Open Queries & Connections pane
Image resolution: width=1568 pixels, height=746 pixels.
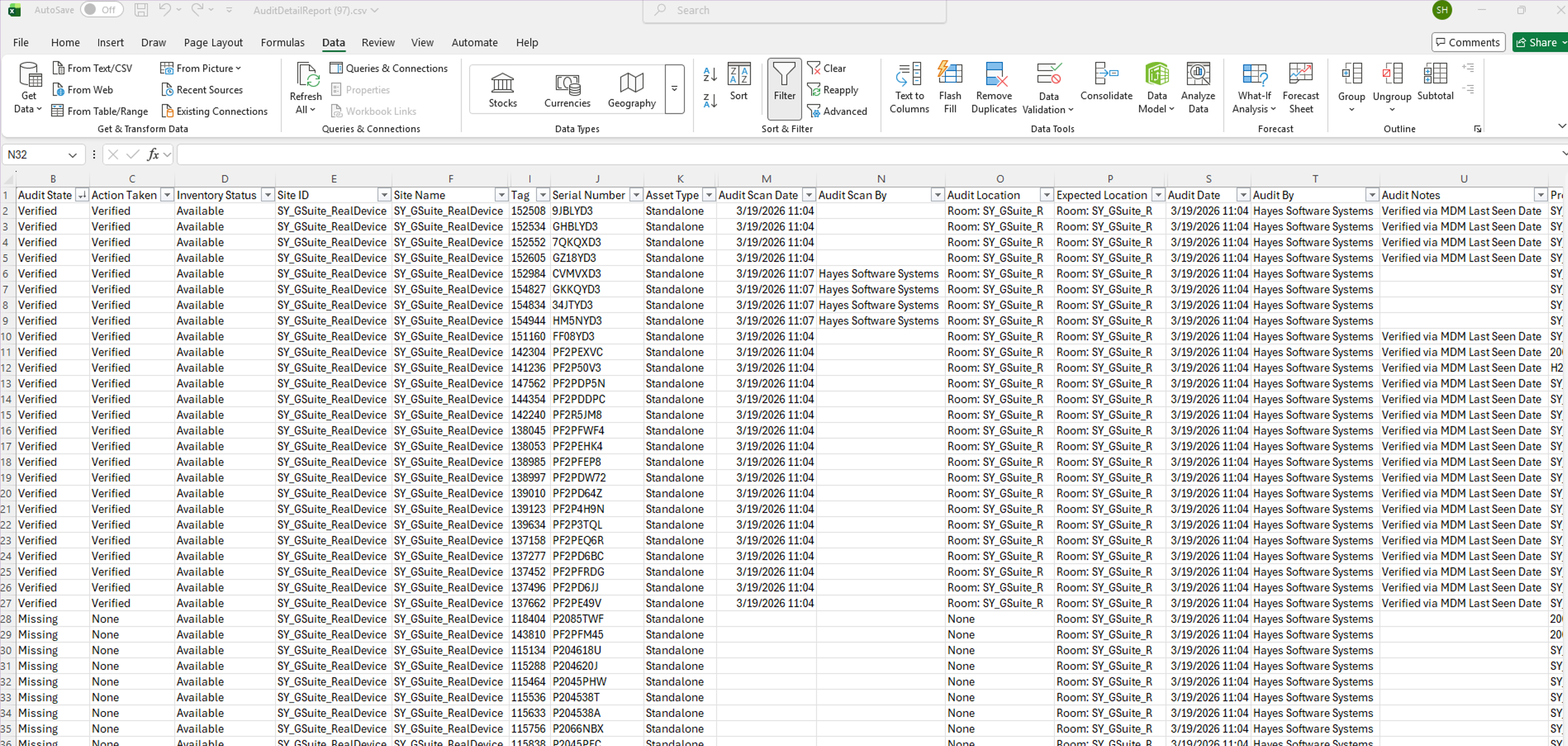[x=389, y=68]
